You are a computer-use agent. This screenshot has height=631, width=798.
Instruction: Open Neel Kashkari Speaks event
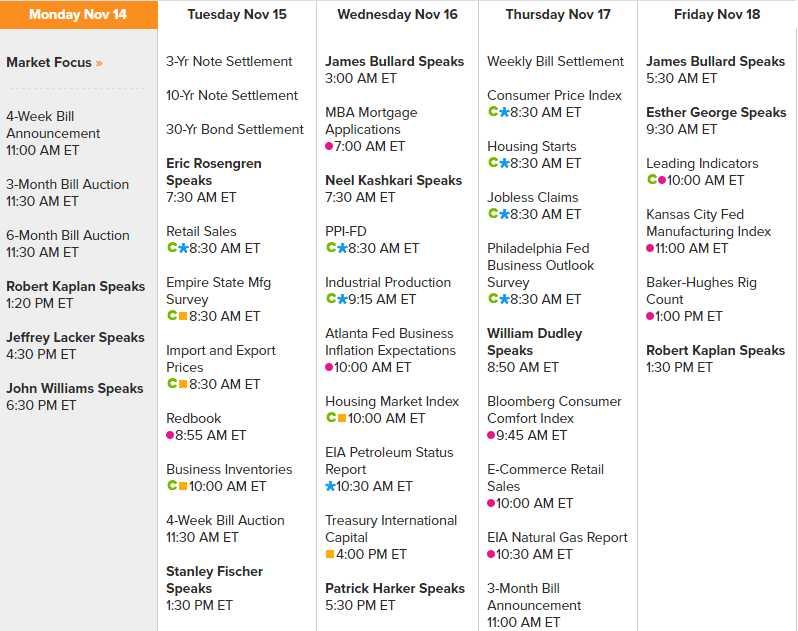pos(393,180)
